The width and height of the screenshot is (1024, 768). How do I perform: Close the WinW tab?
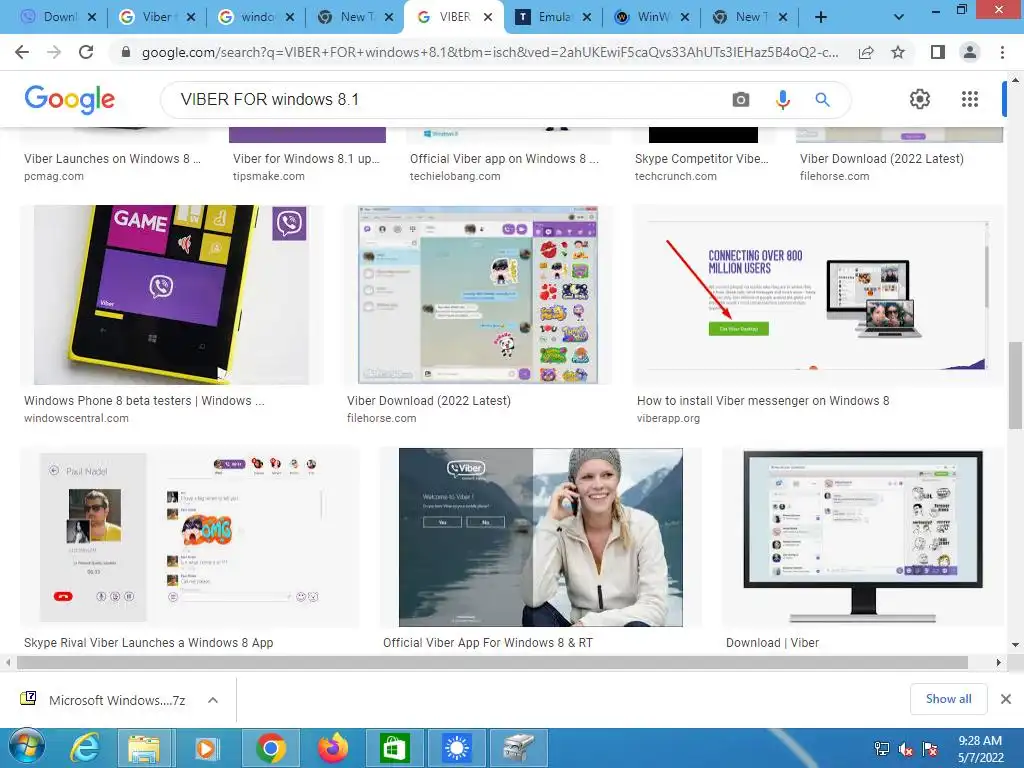(684, 18)
